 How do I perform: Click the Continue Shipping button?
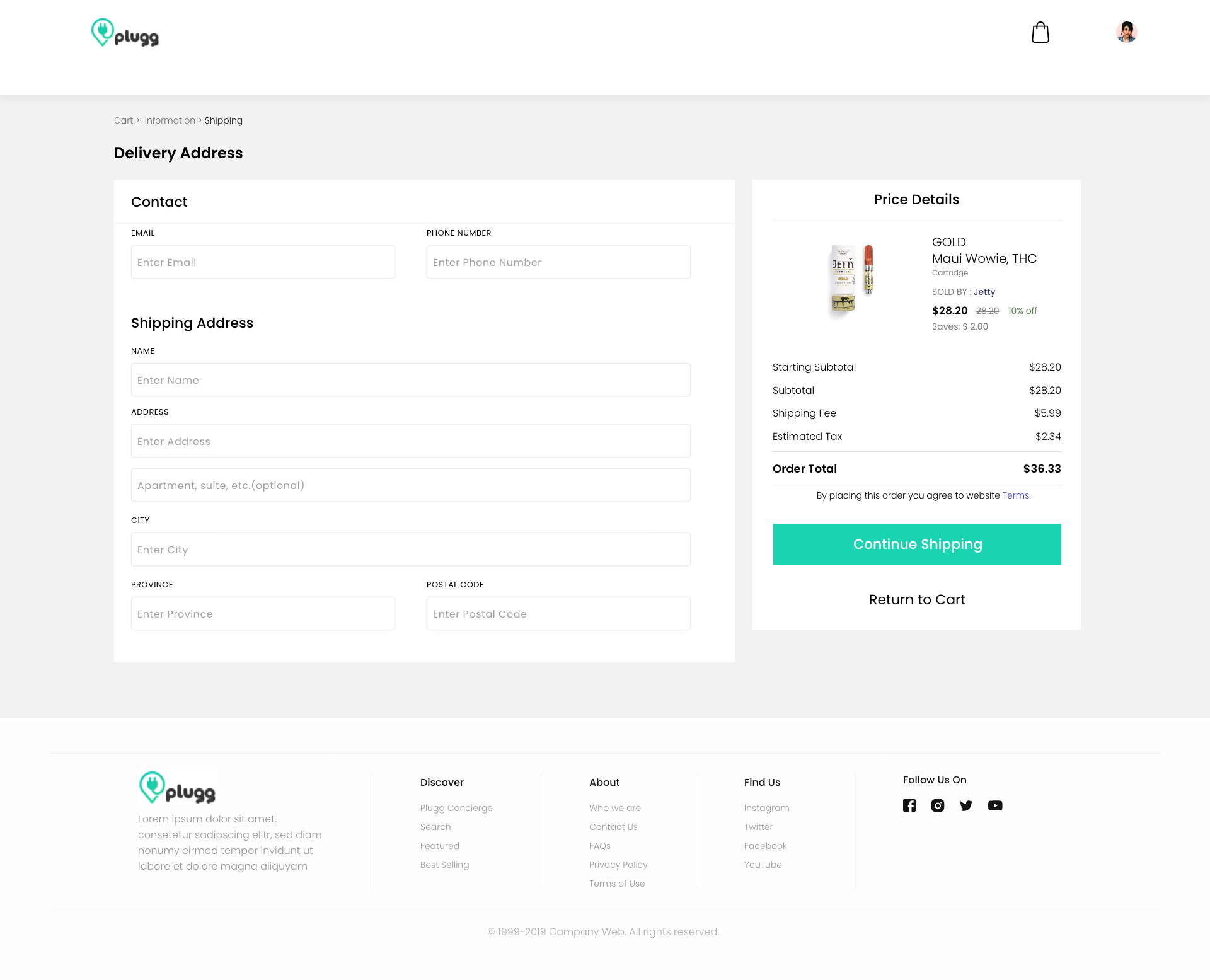pyautogui.click(x=917, y=544)
